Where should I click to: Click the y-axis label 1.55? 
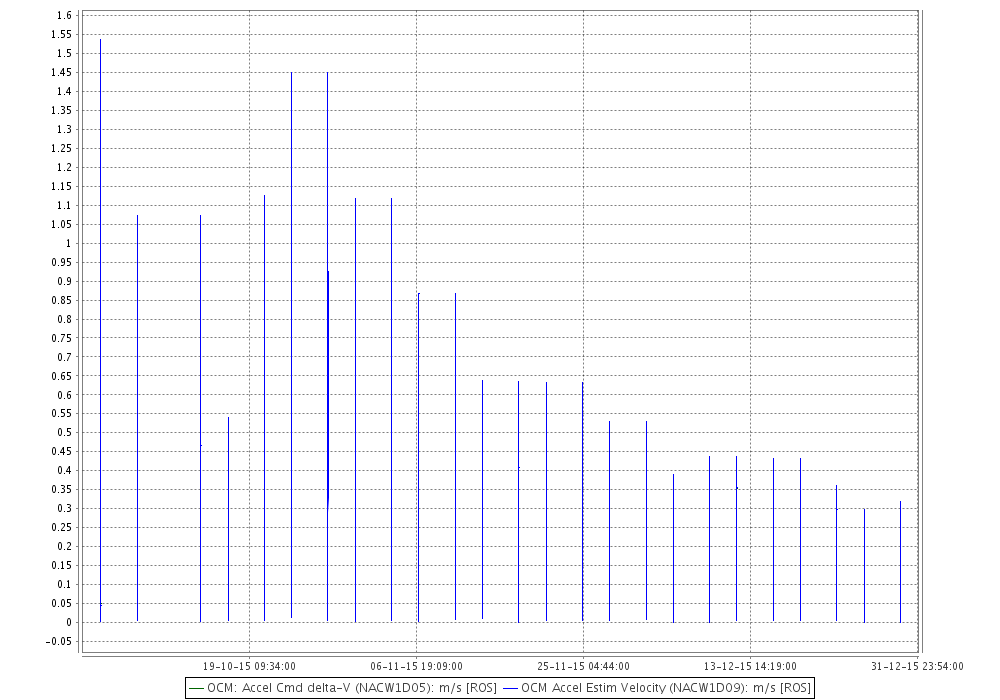tap(62, 34)
